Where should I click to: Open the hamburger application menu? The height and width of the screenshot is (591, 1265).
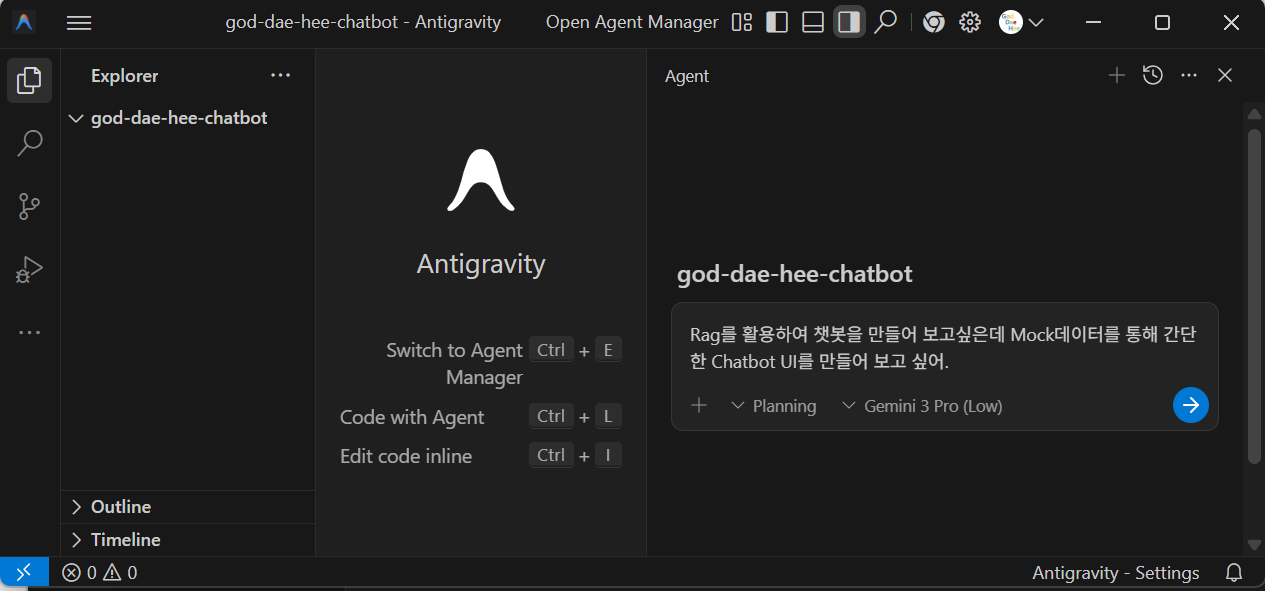(79, 22)
